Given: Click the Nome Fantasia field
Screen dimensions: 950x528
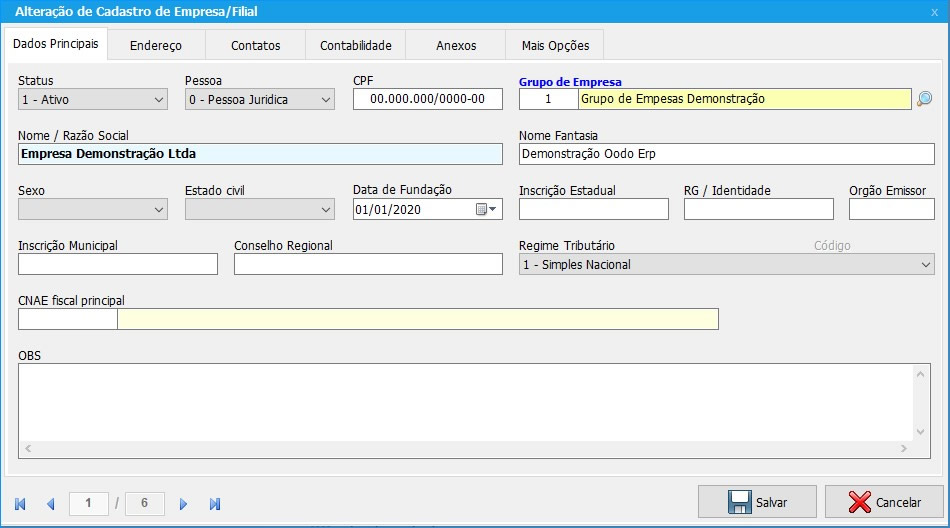Looking at the screenshot, I should pyautogui.click(x=726, y=154).
